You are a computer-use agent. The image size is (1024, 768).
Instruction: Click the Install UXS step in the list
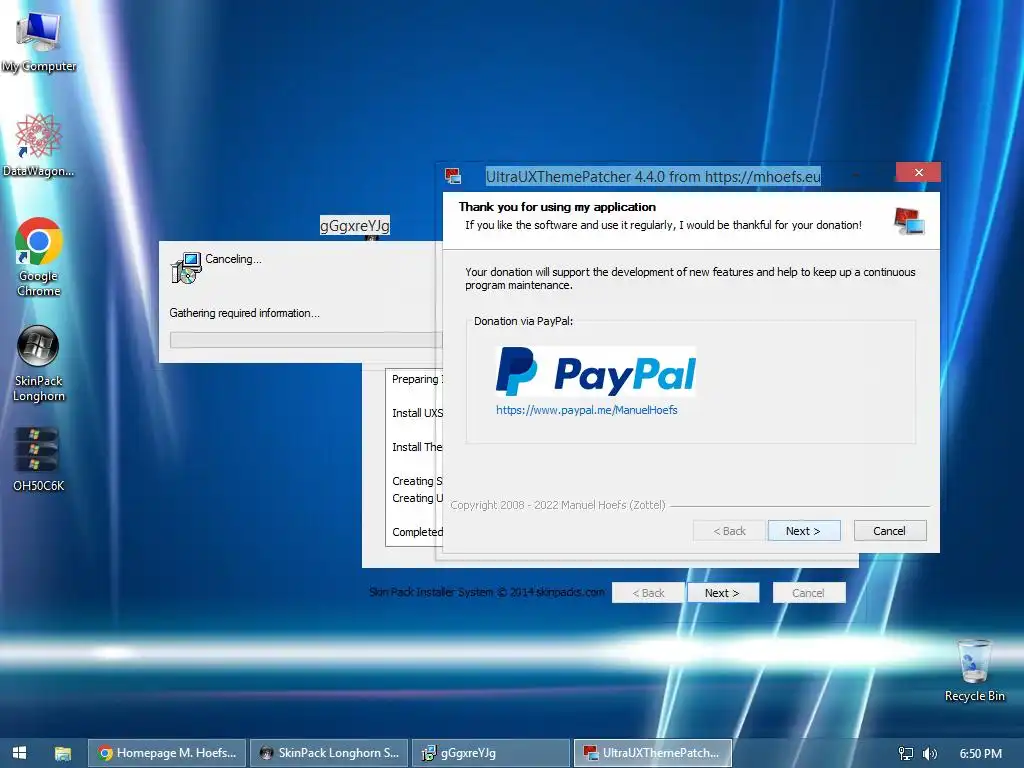[x=417, y=413]
